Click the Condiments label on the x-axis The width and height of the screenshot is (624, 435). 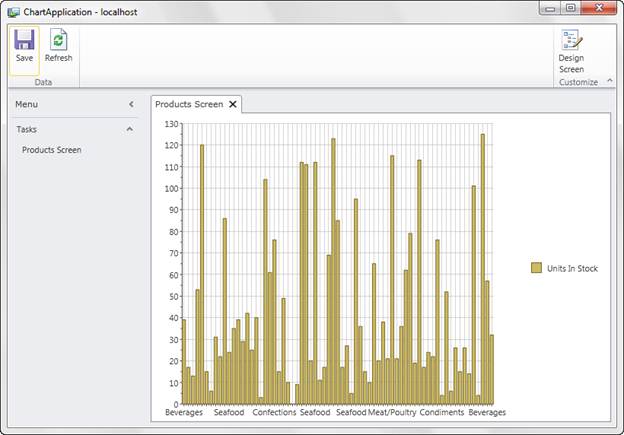click(441, 412)
